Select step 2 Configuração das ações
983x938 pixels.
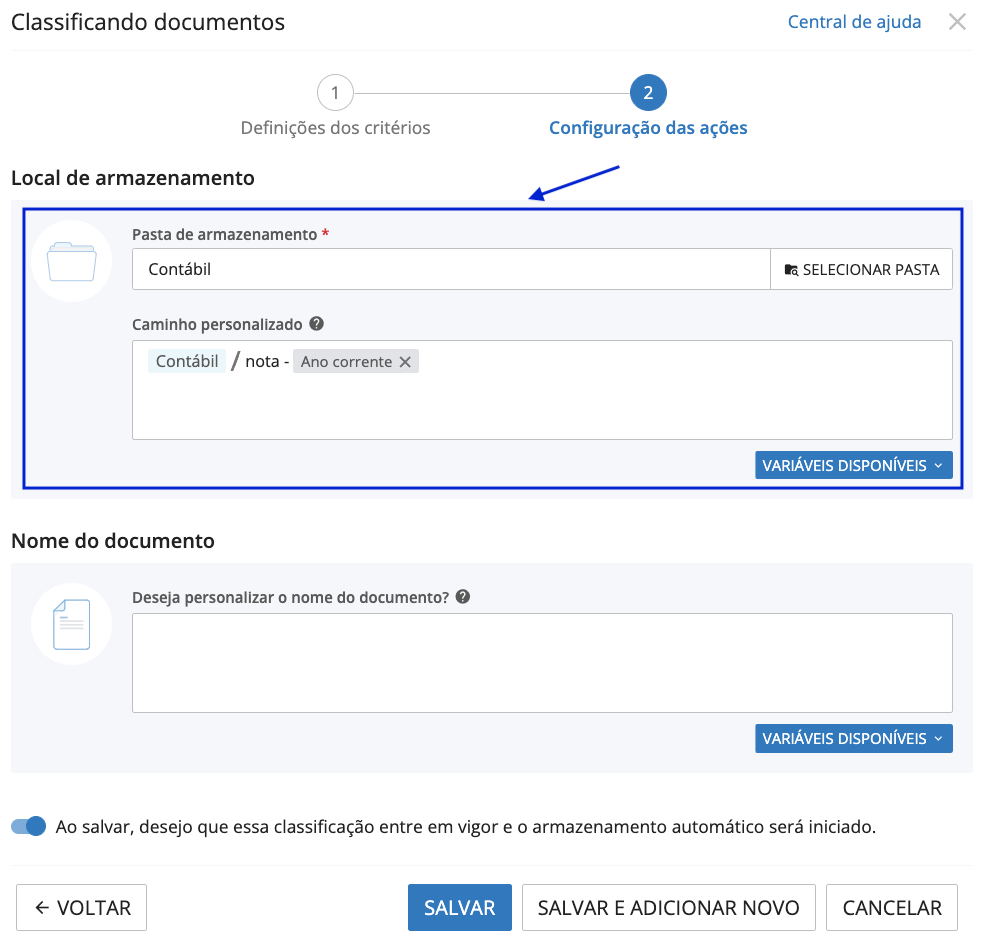[x=648, y=94]
